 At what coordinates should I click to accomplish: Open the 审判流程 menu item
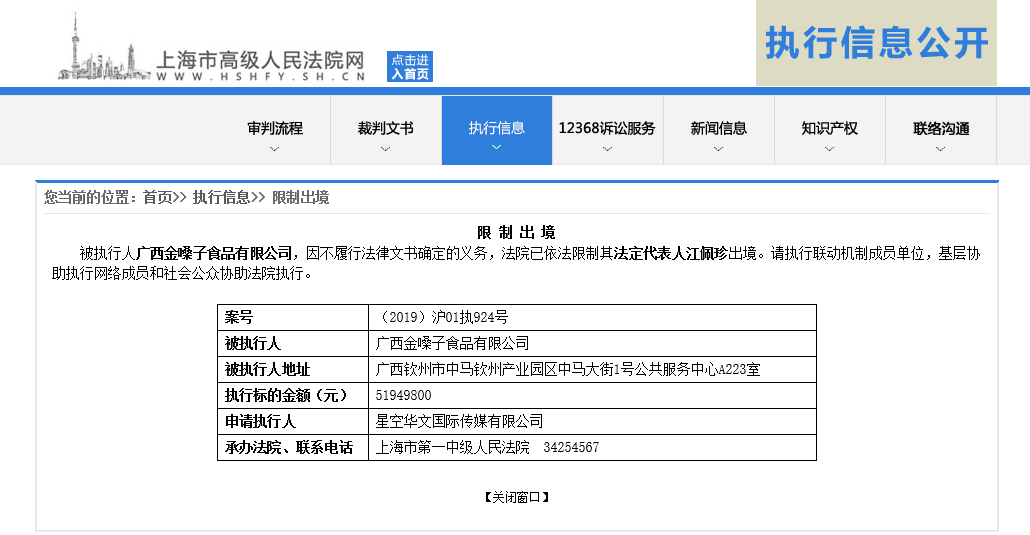[x=275, y=128]
